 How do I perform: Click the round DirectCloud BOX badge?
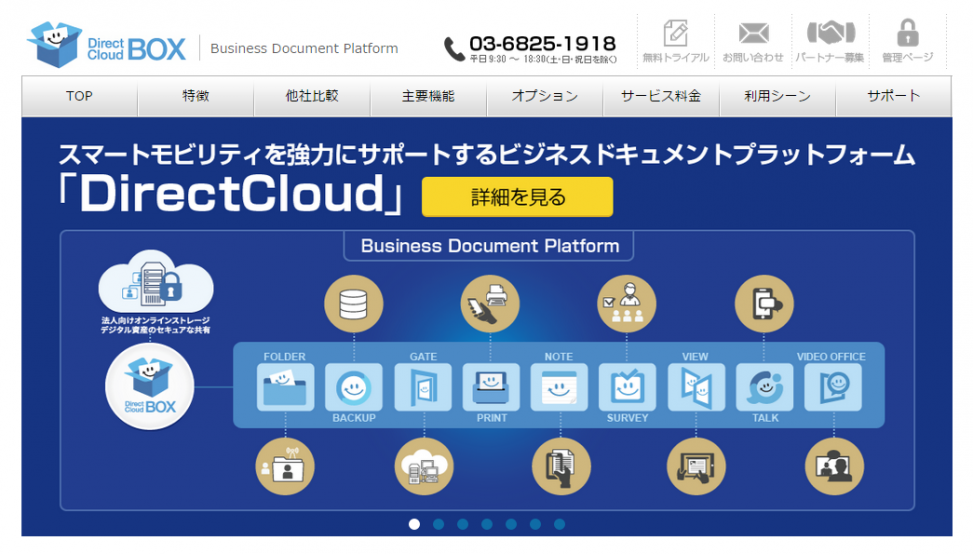[x=150, y=386]
